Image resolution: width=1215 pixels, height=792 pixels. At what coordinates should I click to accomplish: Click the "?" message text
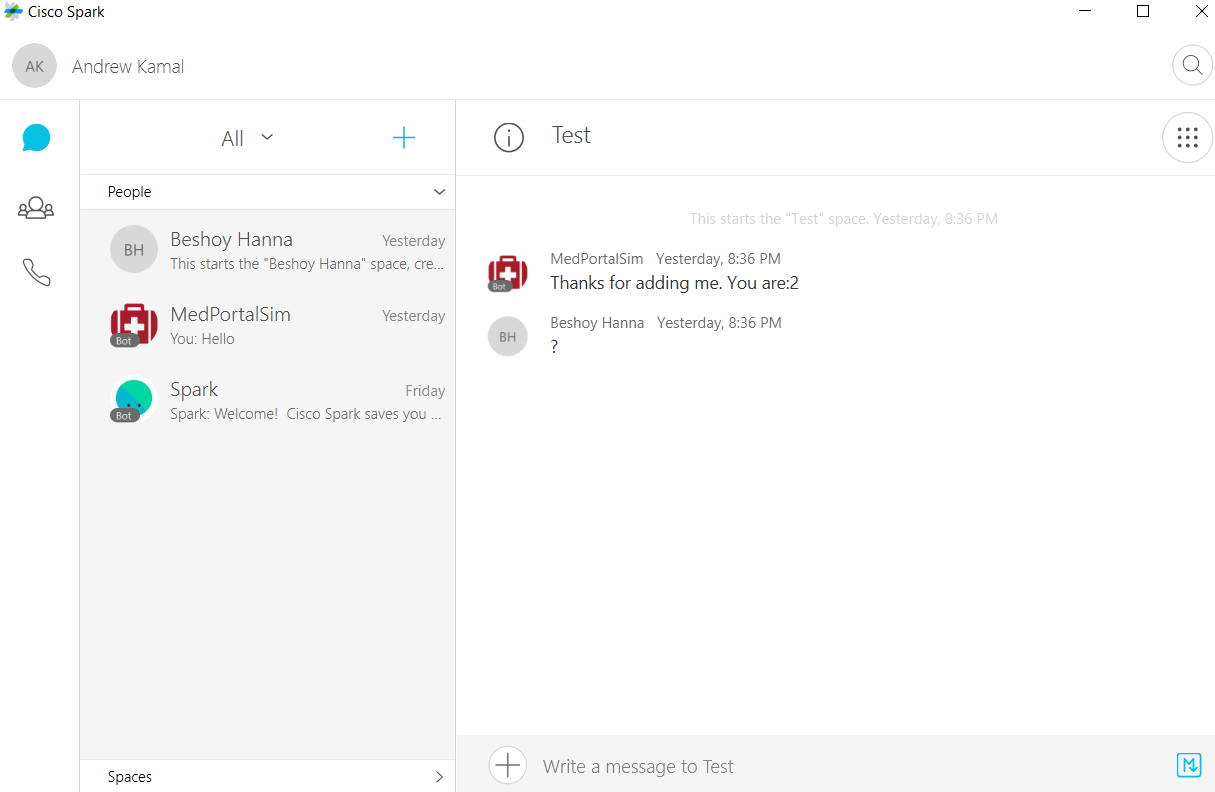click(x=554, y=347)
